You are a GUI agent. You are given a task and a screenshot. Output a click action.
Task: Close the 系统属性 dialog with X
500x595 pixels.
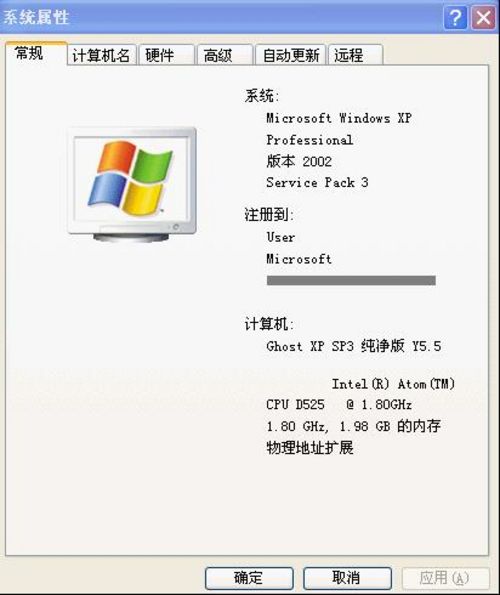point(483,17)
